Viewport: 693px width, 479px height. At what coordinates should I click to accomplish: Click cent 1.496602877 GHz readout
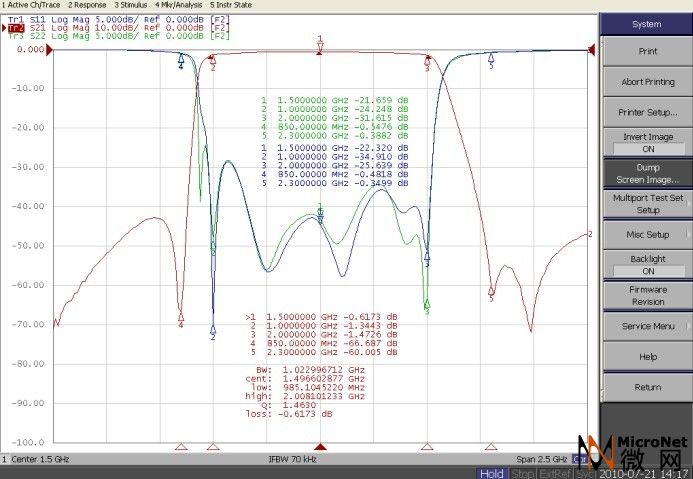pos(305,379)
